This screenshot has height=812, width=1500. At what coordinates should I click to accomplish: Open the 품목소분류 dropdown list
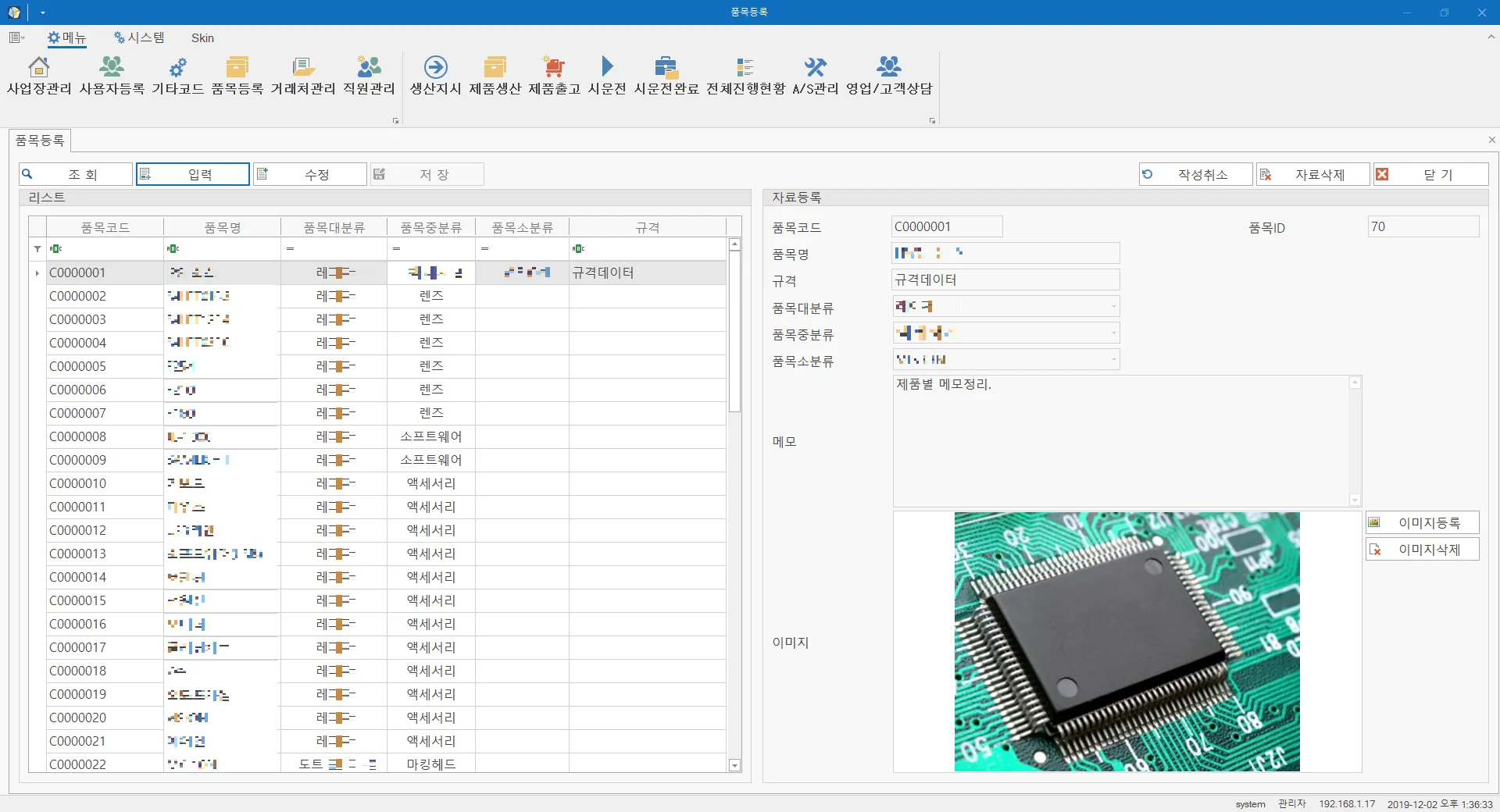click(1113, 360)
